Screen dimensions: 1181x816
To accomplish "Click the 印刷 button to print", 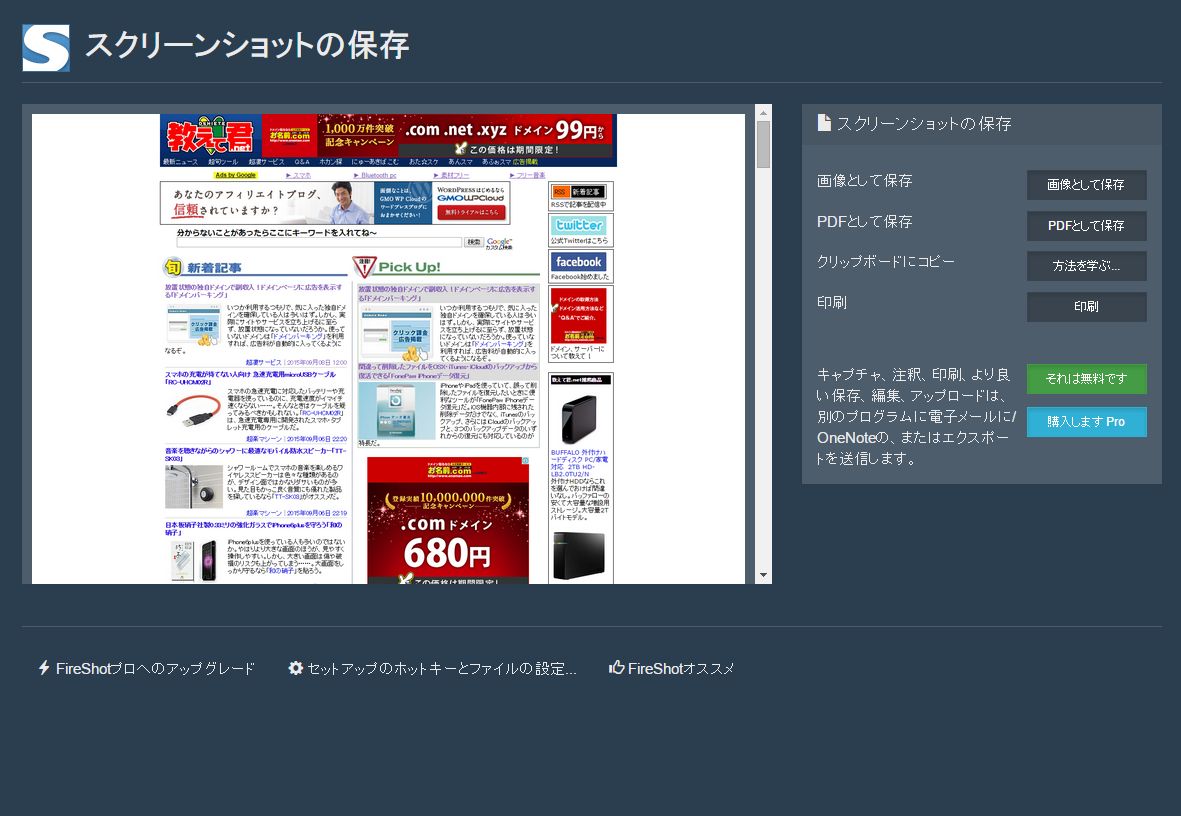I will [1086, 307].
